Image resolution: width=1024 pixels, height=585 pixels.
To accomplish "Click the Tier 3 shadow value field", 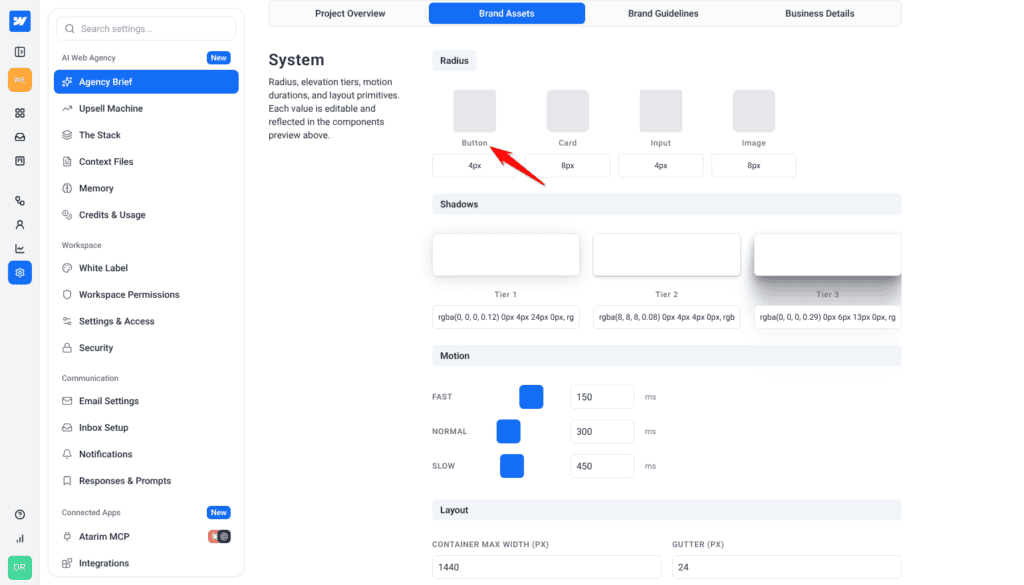I will click(x=827, y=317).
